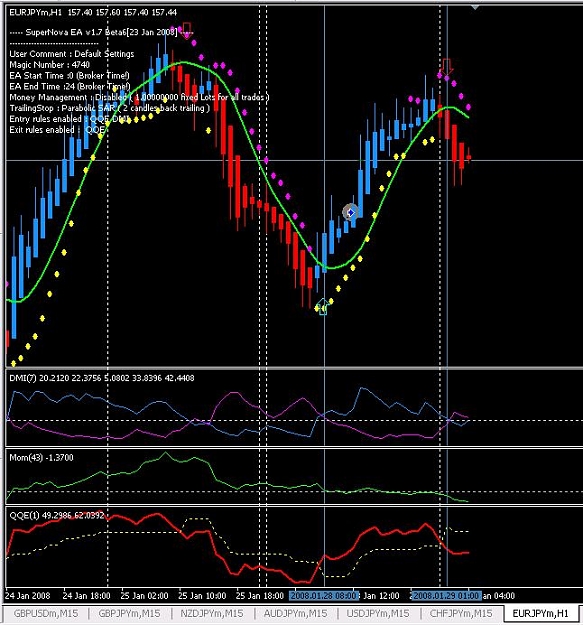Click the chart shift triangle marker
This screenshot has width=583, height=625.
[475, 7]
